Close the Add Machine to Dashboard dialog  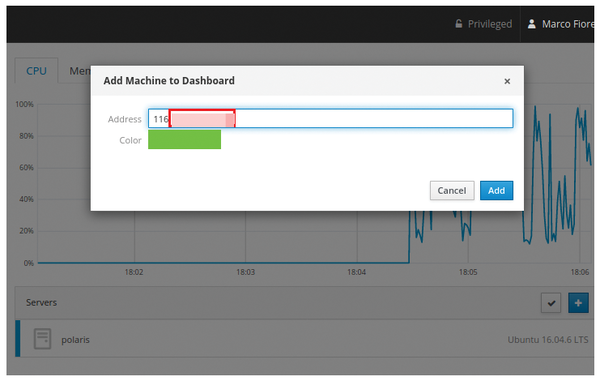point(507,81)
